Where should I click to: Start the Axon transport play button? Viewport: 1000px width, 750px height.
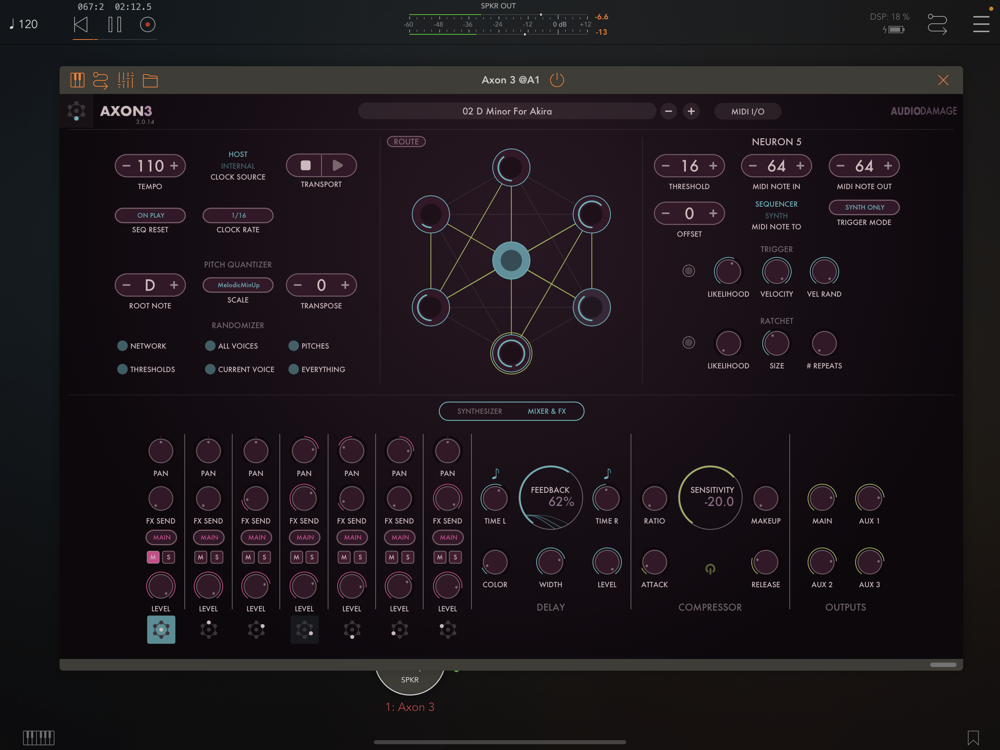pyautogui.click(x=338, y=166)
